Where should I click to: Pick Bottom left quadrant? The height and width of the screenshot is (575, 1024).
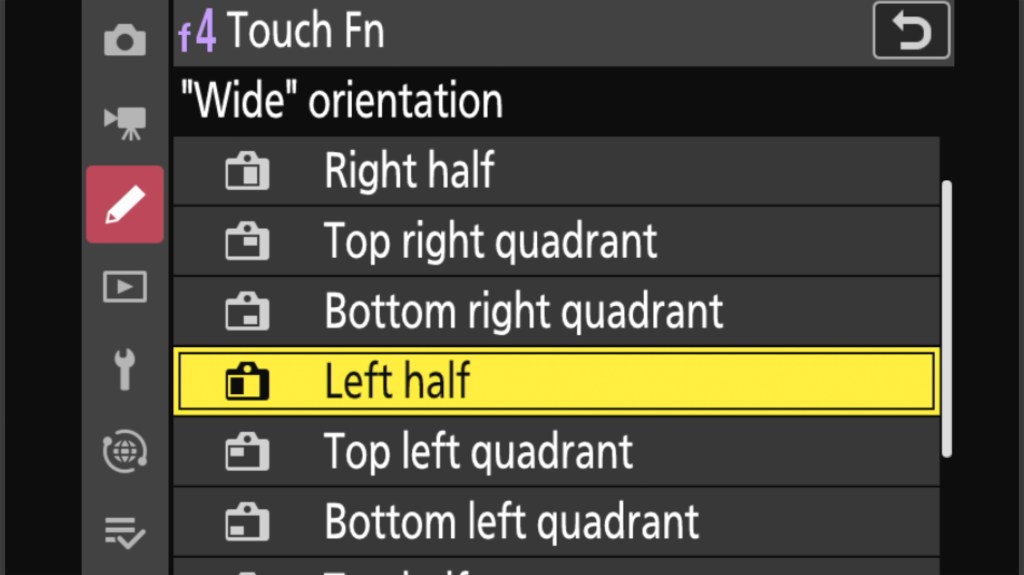click(511, 521)
